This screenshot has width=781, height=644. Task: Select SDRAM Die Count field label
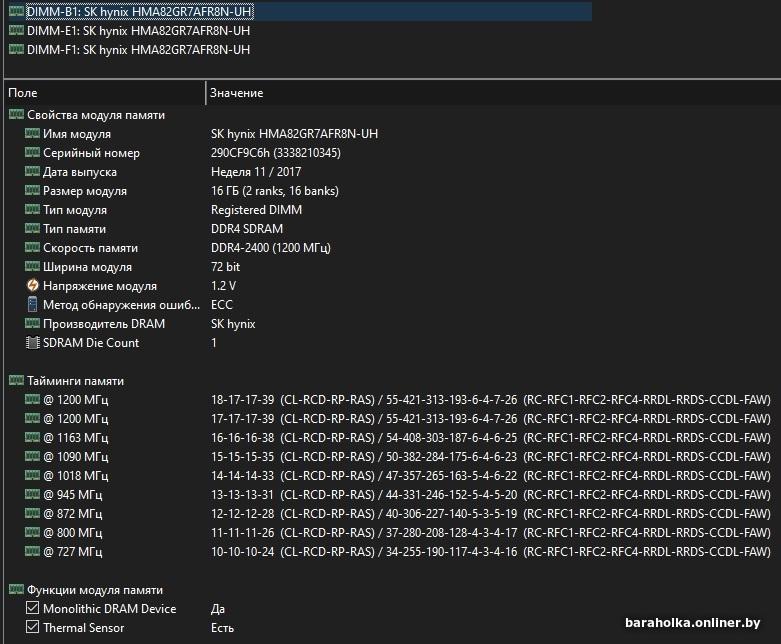click(x=91, y=343)
